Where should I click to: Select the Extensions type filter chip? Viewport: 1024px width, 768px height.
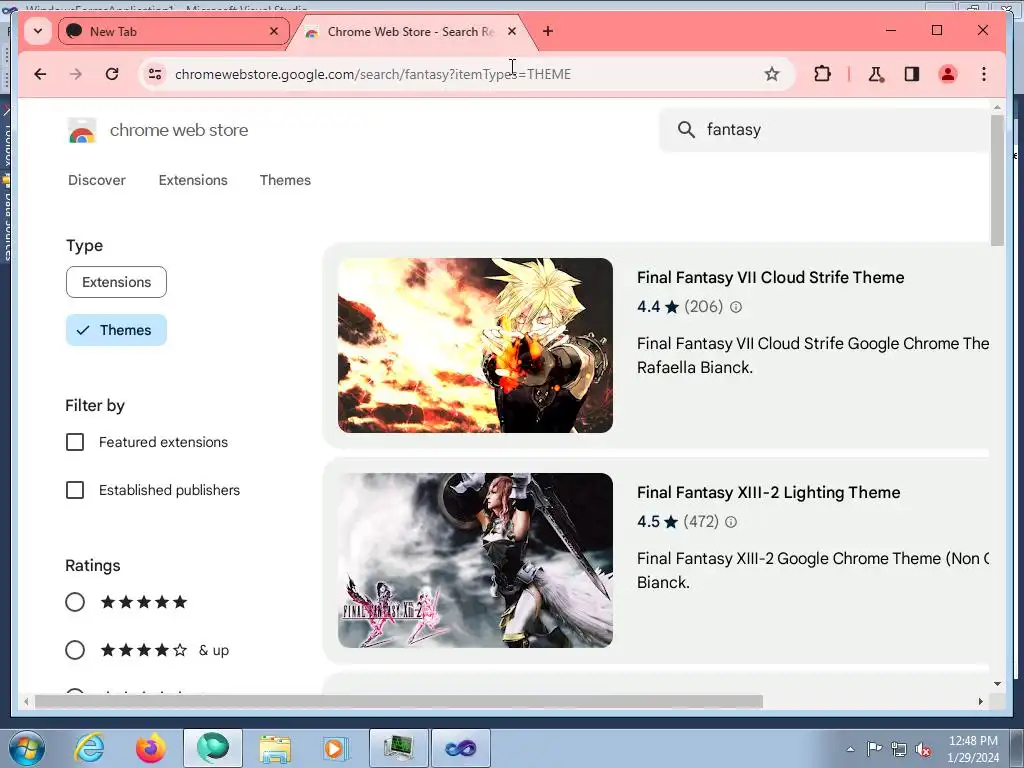[x=116, y=282]
